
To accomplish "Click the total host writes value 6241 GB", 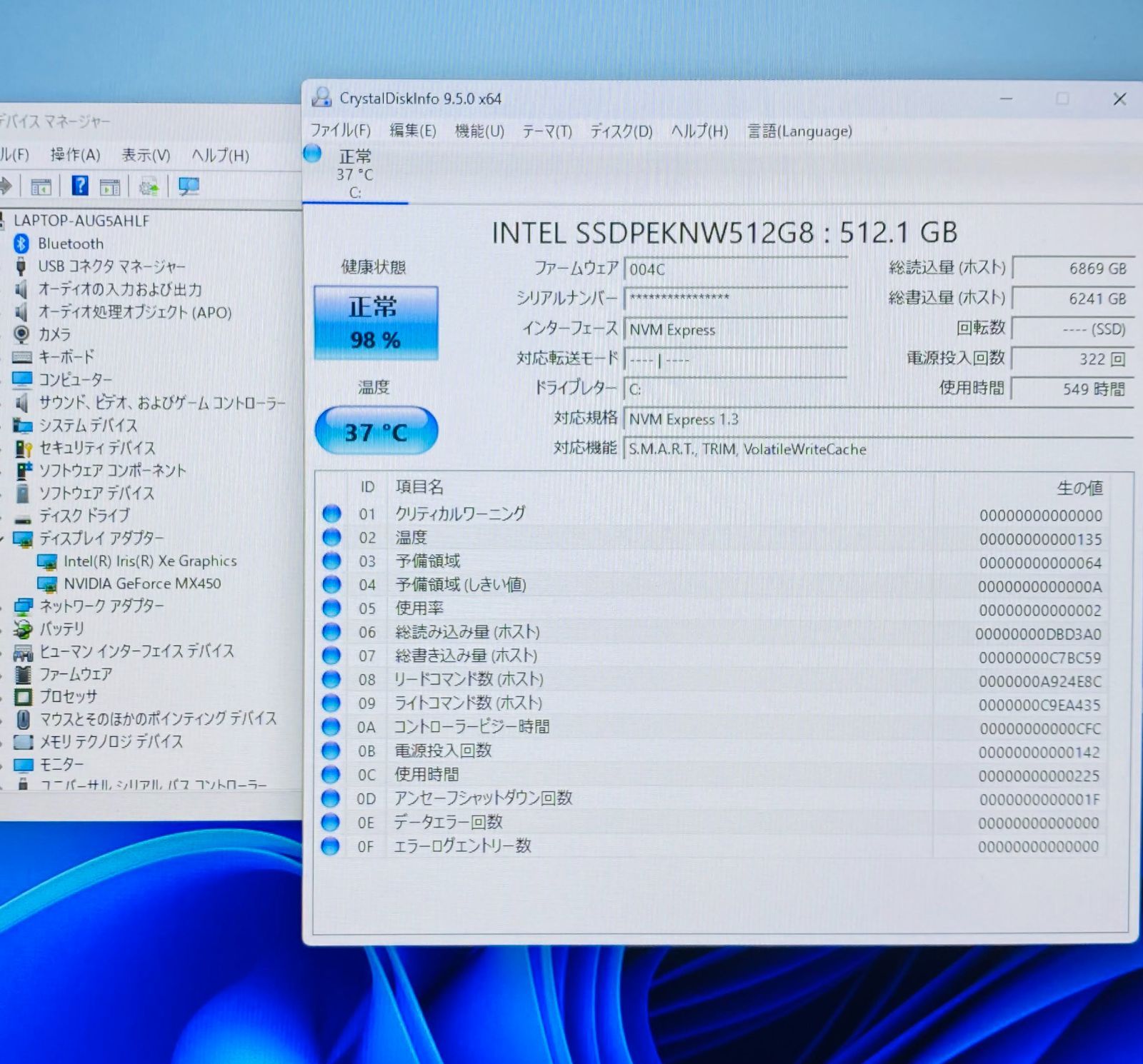I will [1073, 298].
